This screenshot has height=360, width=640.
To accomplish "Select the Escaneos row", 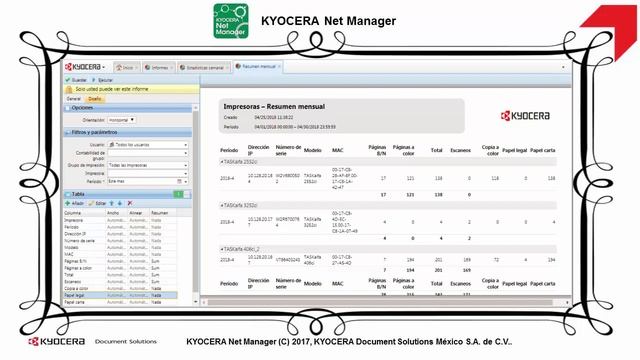I will 120,282.
